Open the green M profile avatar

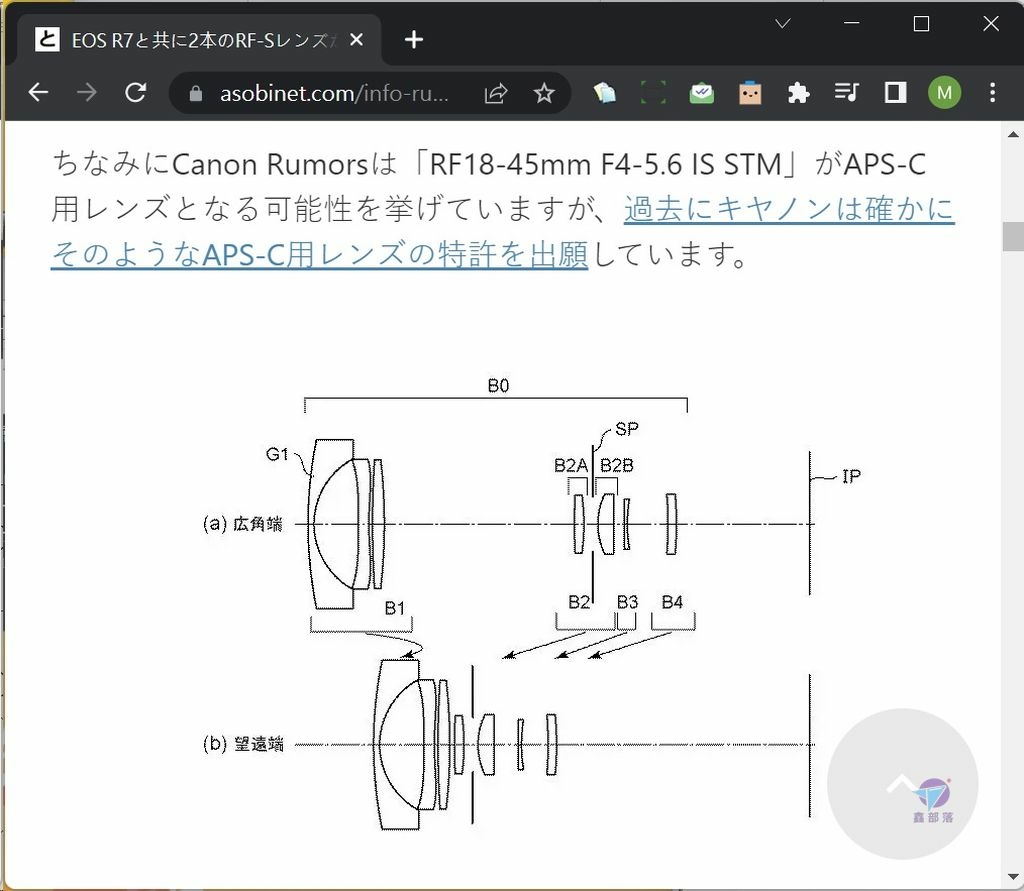coord(944,93)
